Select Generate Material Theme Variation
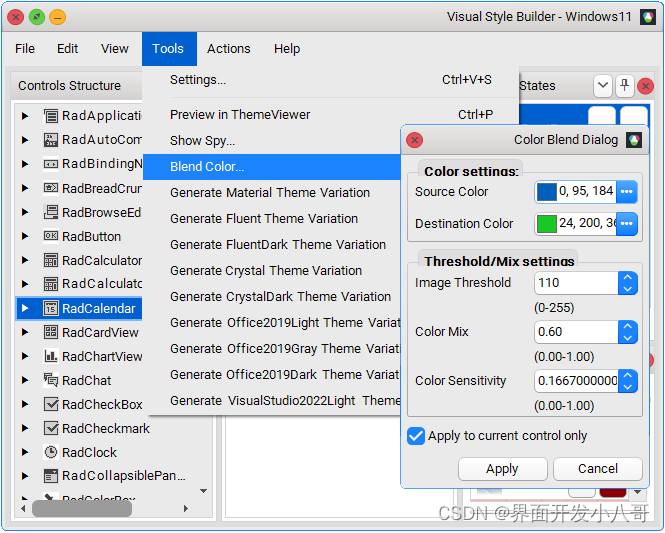 272,193
